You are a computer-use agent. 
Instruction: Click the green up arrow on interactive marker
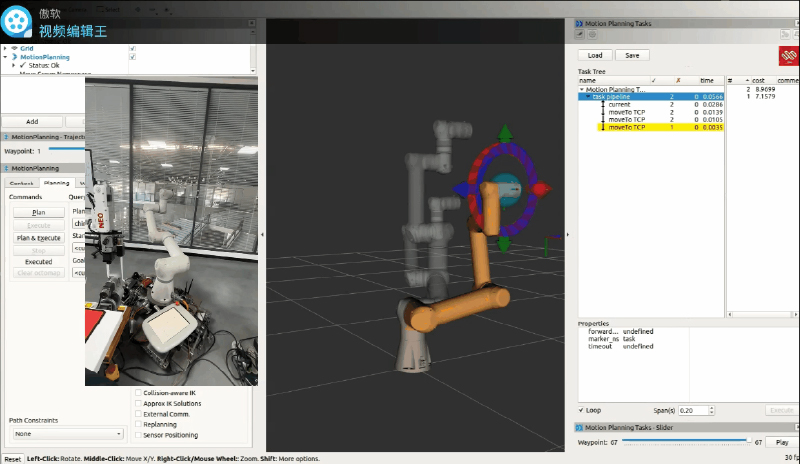point(505,133)
